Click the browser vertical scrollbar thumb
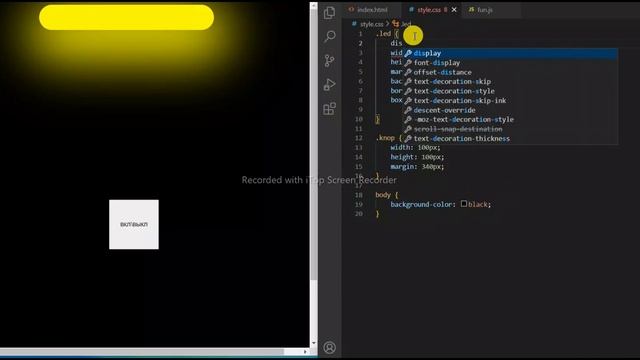This screenshot has height=360, width=640. pyautogui.click(x=313, y=145)
